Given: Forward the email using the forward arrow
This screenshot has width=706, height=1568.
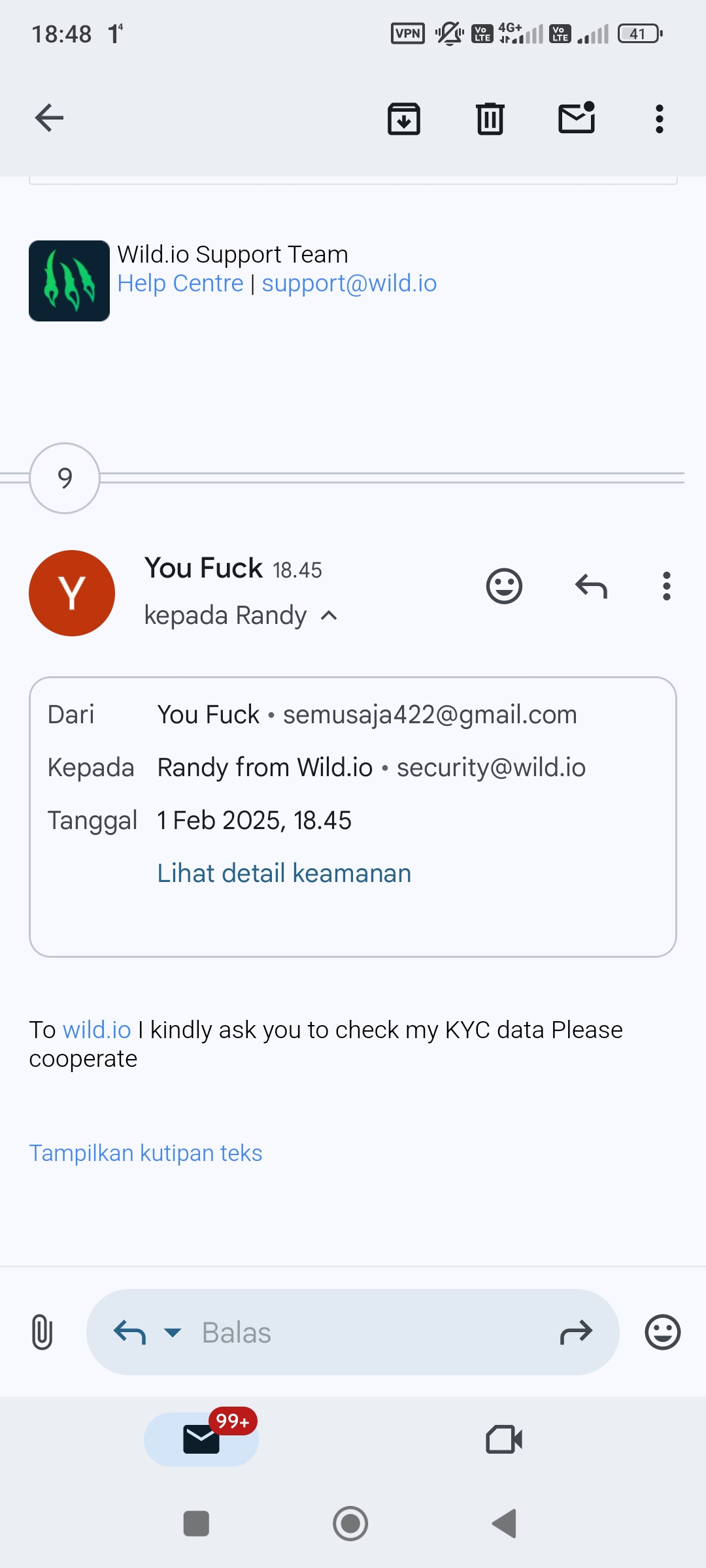Looking at the screenshot, I should tap(576, 1332).
